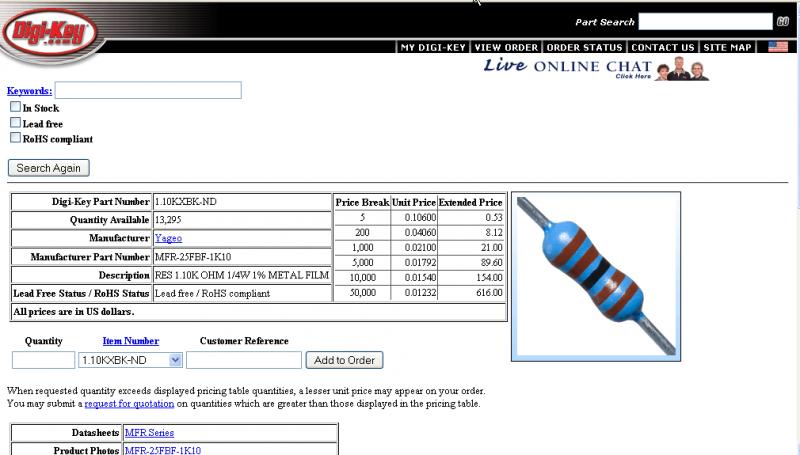800x455 pixels.
Task: Navigate to the Site Map
Action: pyautogui.click(x=727, y=47)
